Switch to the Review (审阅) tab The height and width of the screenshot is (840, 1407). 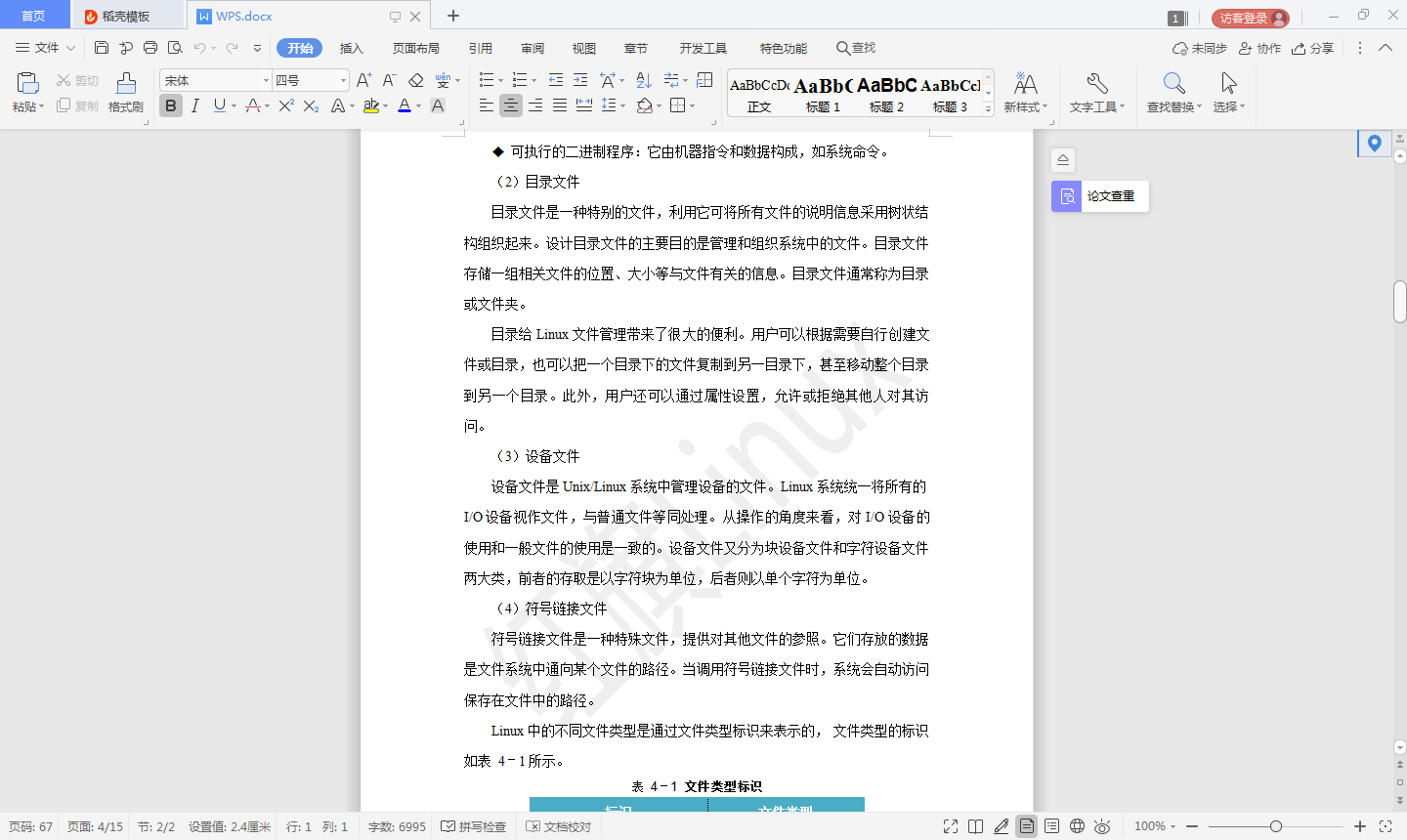pos(533,48)
